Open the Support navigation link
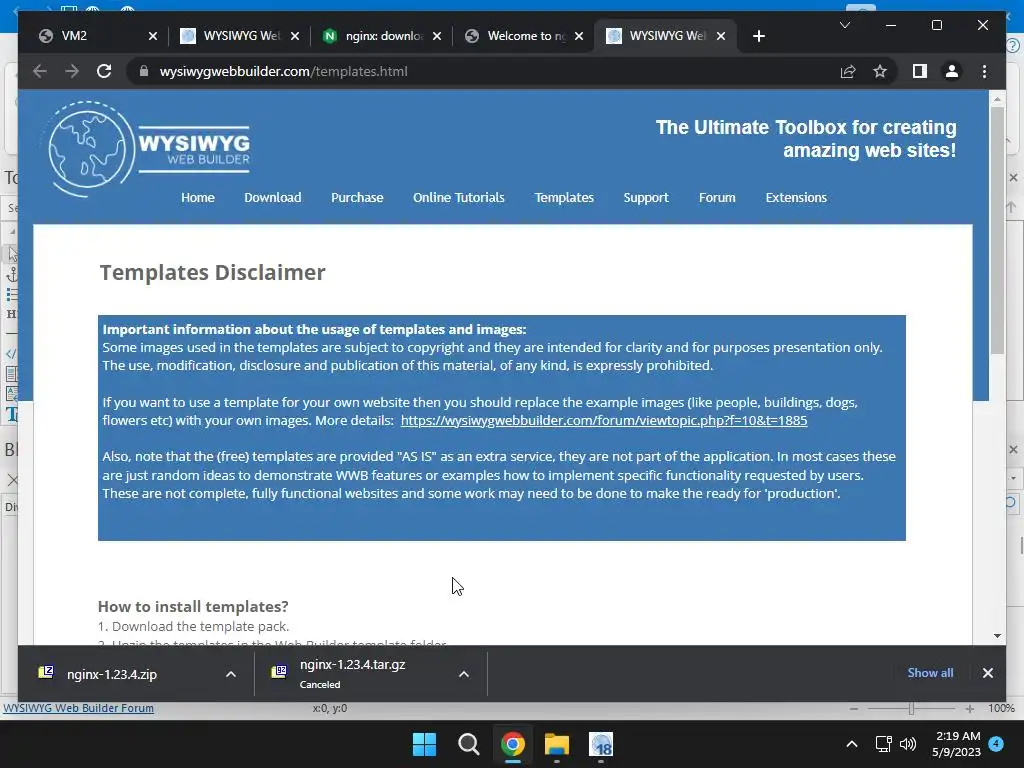This screenshot has width=1024, height=768. [x=646, y=197]
